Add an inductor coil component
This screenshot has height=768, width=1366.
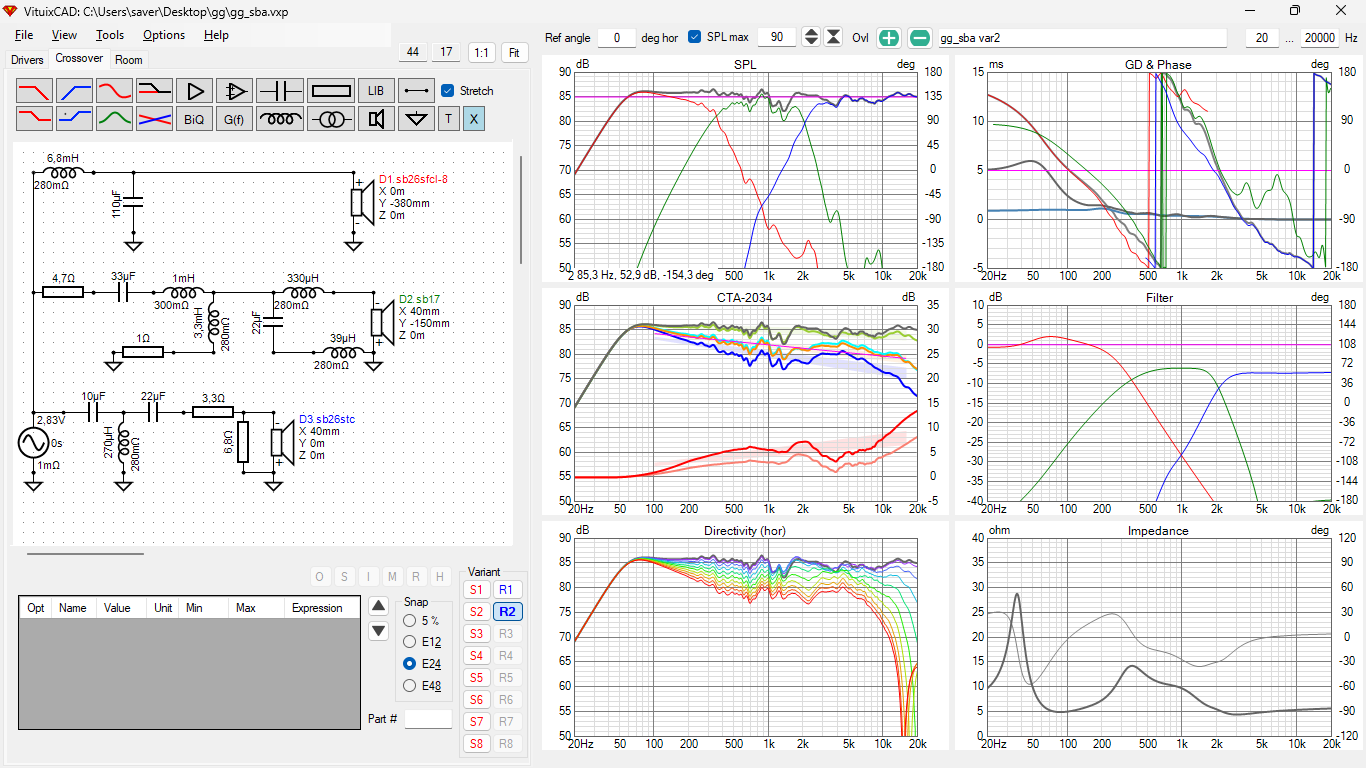(x=280, y=119)
